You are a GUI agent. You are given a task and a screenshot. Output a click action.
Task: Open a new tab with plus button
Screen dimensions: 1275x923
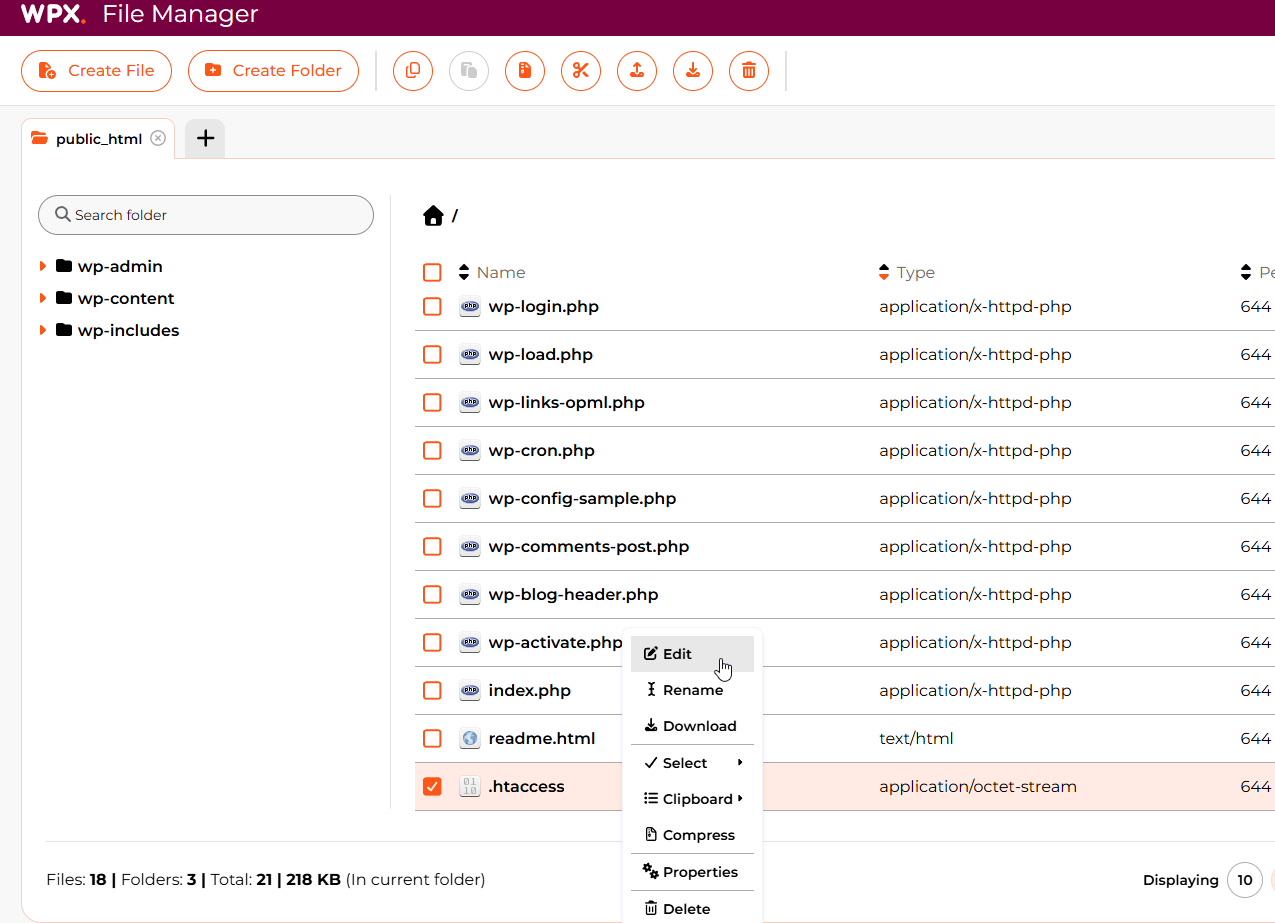[205, 139]
